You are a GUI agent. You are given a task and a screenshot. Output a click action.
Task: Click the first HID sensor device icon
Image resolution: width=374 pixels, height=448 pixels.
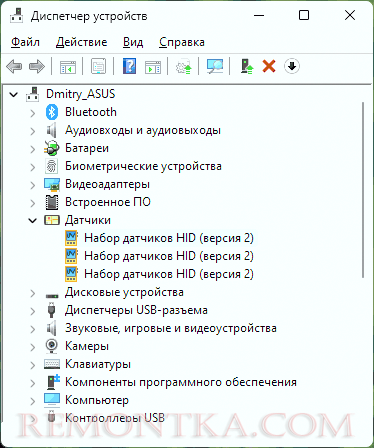click(71, 238)
